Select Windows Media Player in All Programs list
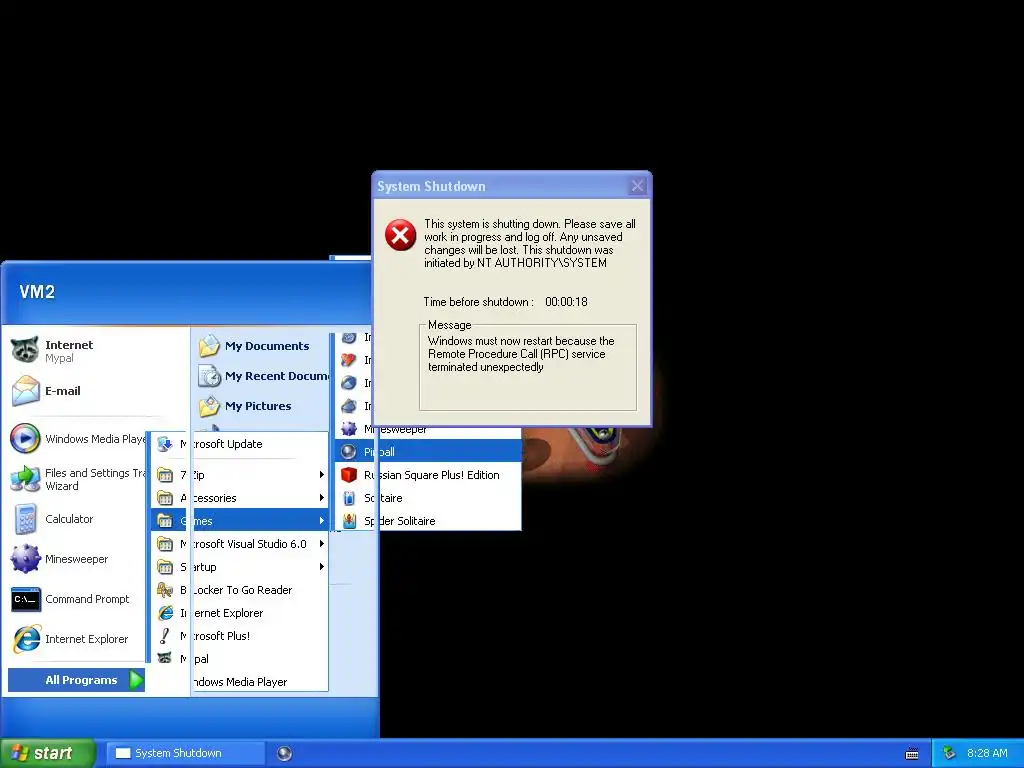 click(x=241, y=682)
